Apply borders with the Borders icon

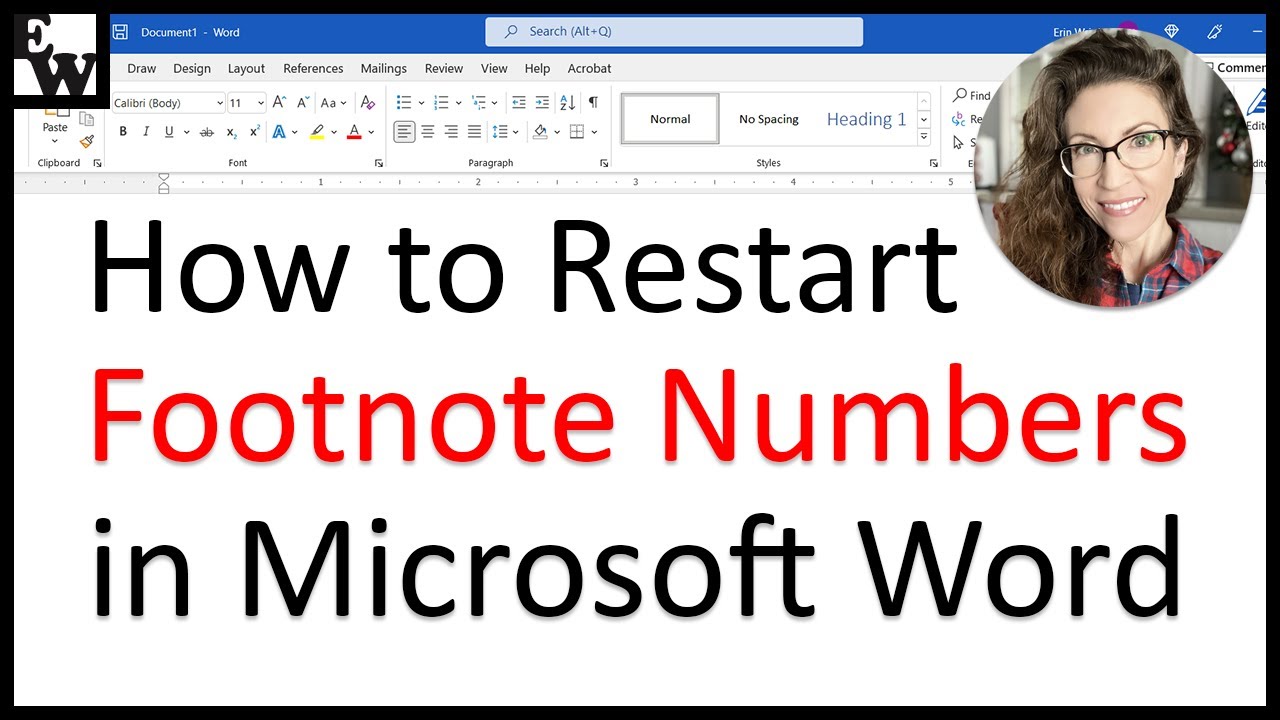click(577, 132)
